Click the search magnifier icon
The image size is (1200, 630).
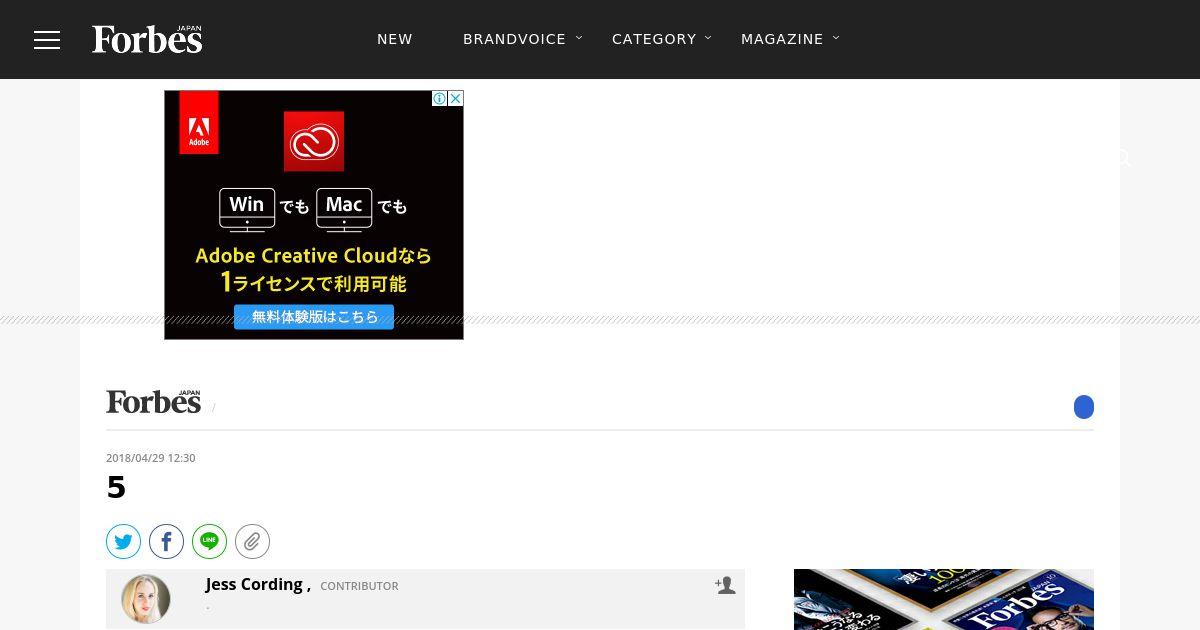[1123, 158]
